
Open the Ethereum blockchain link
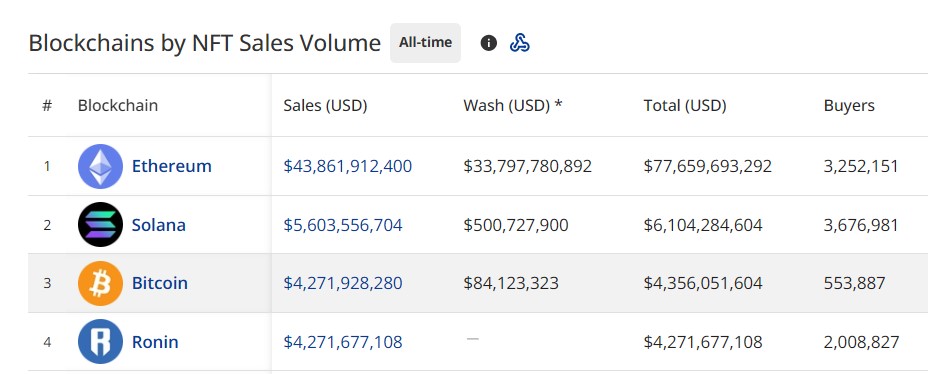click(172, 166)
